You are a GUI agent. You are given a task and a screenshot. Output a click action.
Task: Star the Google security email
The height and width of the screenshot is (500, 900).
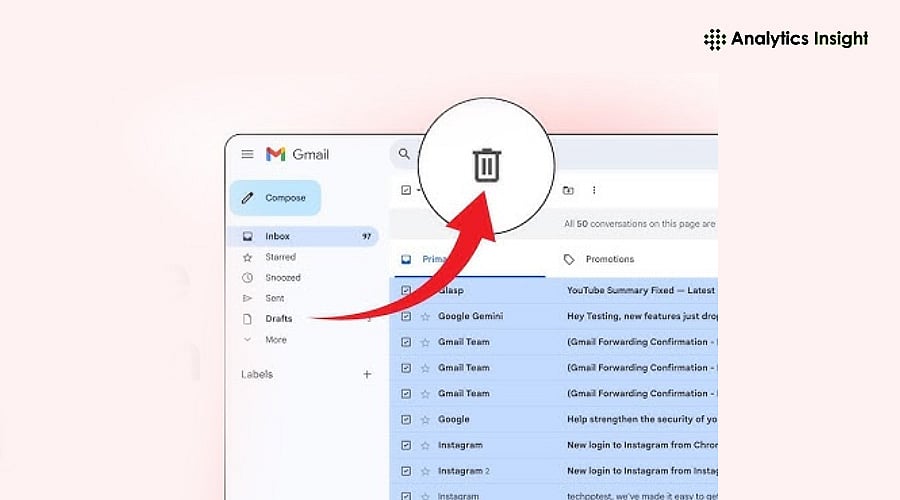tap(425, 419)
